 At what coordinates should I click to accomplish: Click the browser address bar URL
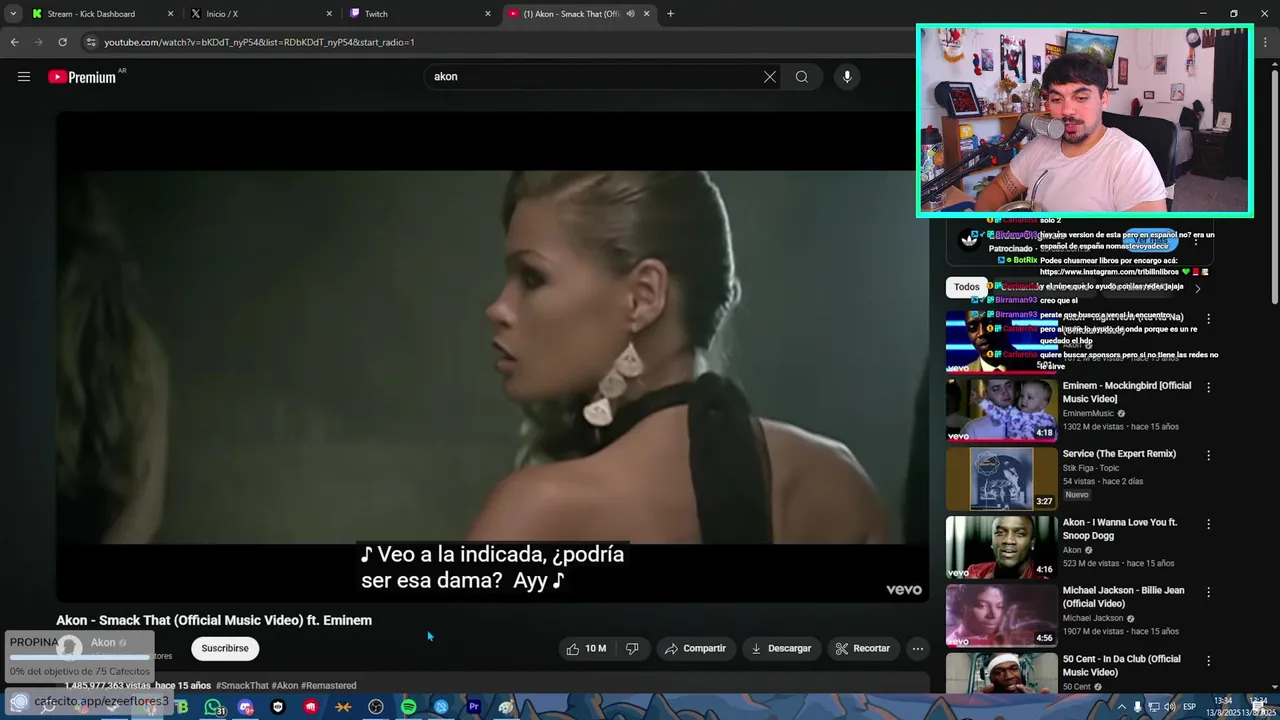[x=259, y=42]
